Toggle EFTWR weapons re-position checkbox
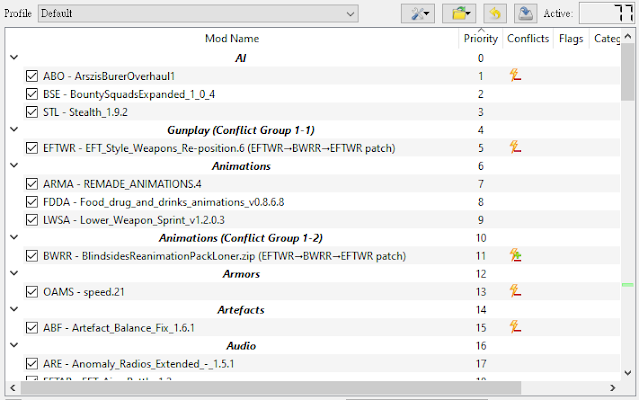Viewport: 639px width, 400px height. 32,148
